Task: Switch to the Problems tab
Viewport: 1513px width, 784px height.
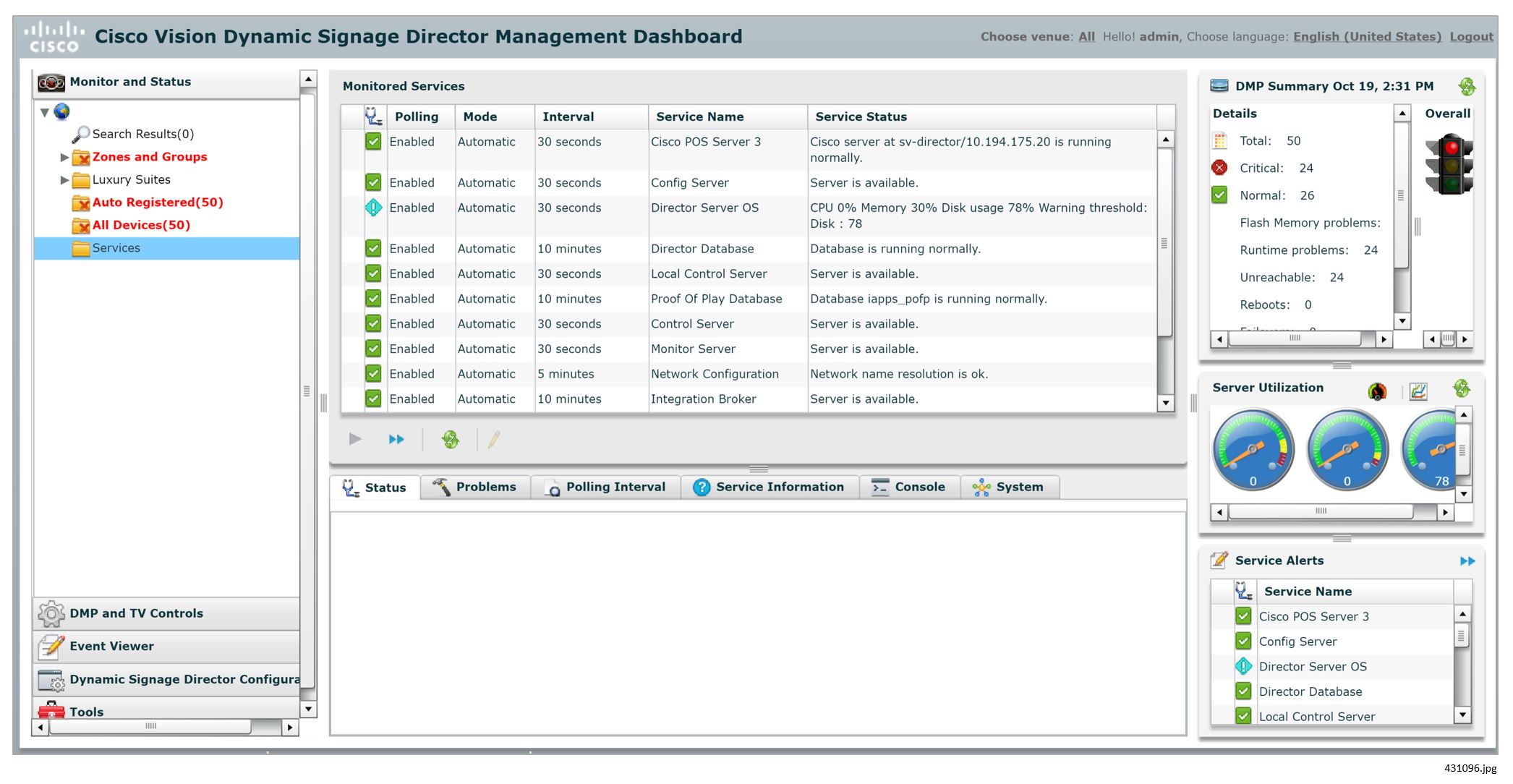Action: pyautogui.click(x=474, y=487)
